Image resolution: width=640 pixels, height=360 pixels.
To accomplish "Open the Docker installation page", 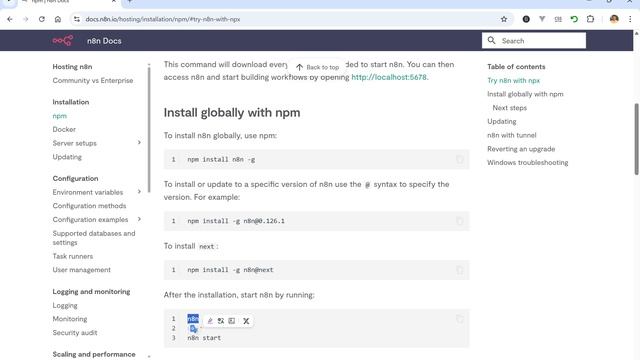I will point(64,129).
